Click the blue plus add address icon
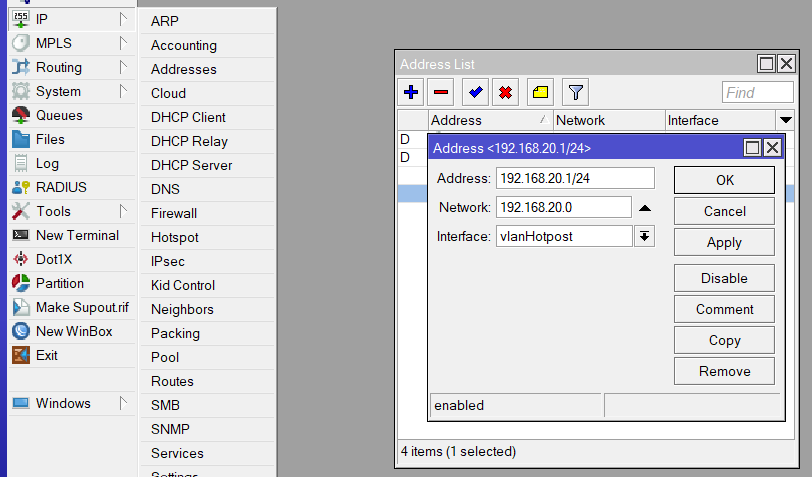Screen dimensions: 812x477 (410, 93)
